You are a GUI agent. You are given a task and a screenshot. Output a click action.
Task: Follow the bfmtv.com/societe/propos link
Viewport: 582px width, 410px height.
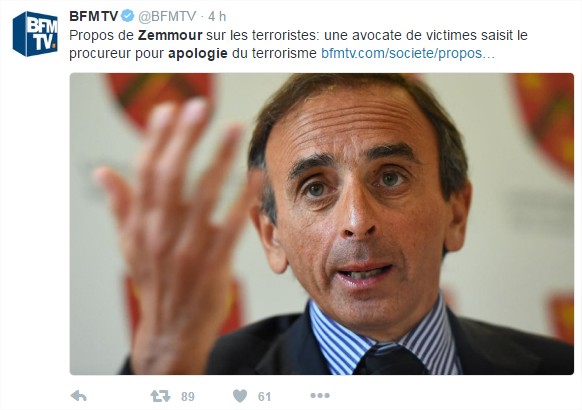408,53
